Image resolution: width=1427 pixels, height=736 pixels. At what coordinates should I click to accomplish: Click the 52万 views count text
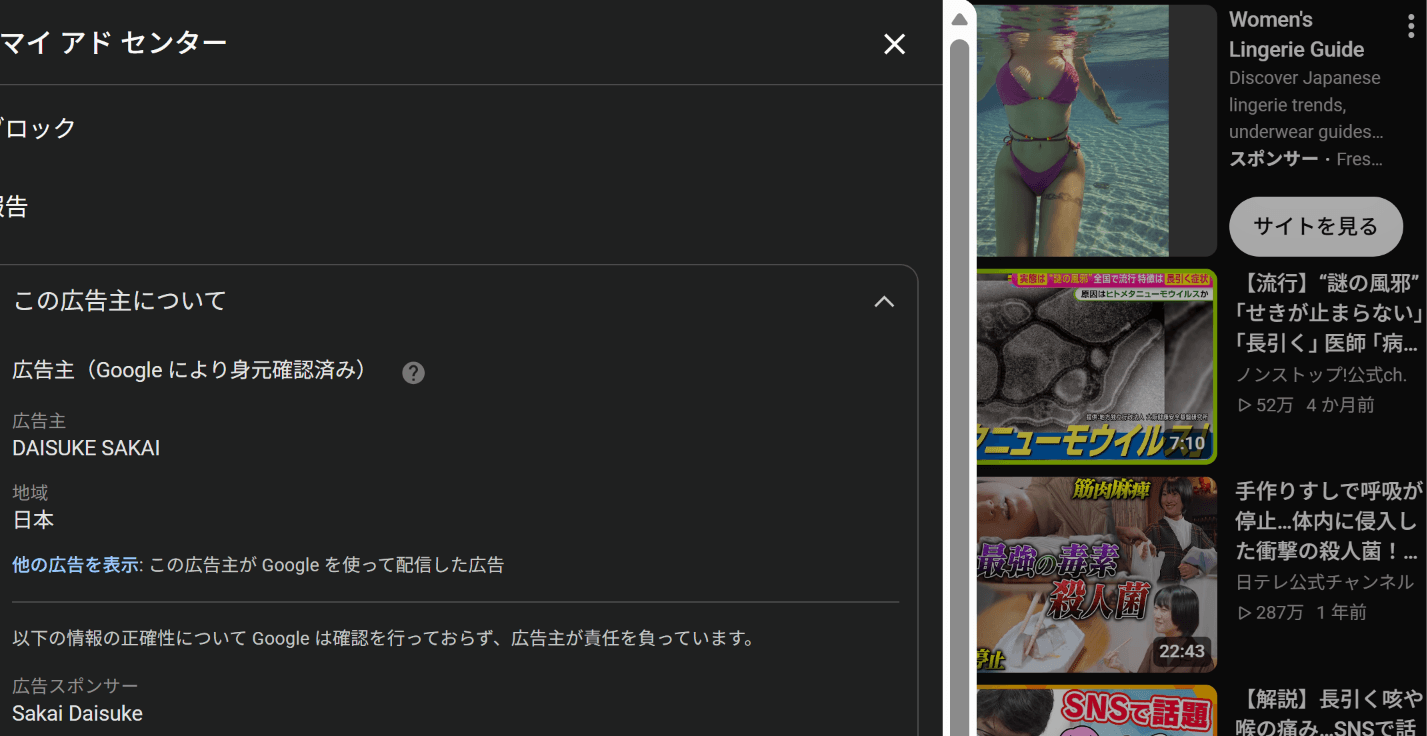point(1274,405)
